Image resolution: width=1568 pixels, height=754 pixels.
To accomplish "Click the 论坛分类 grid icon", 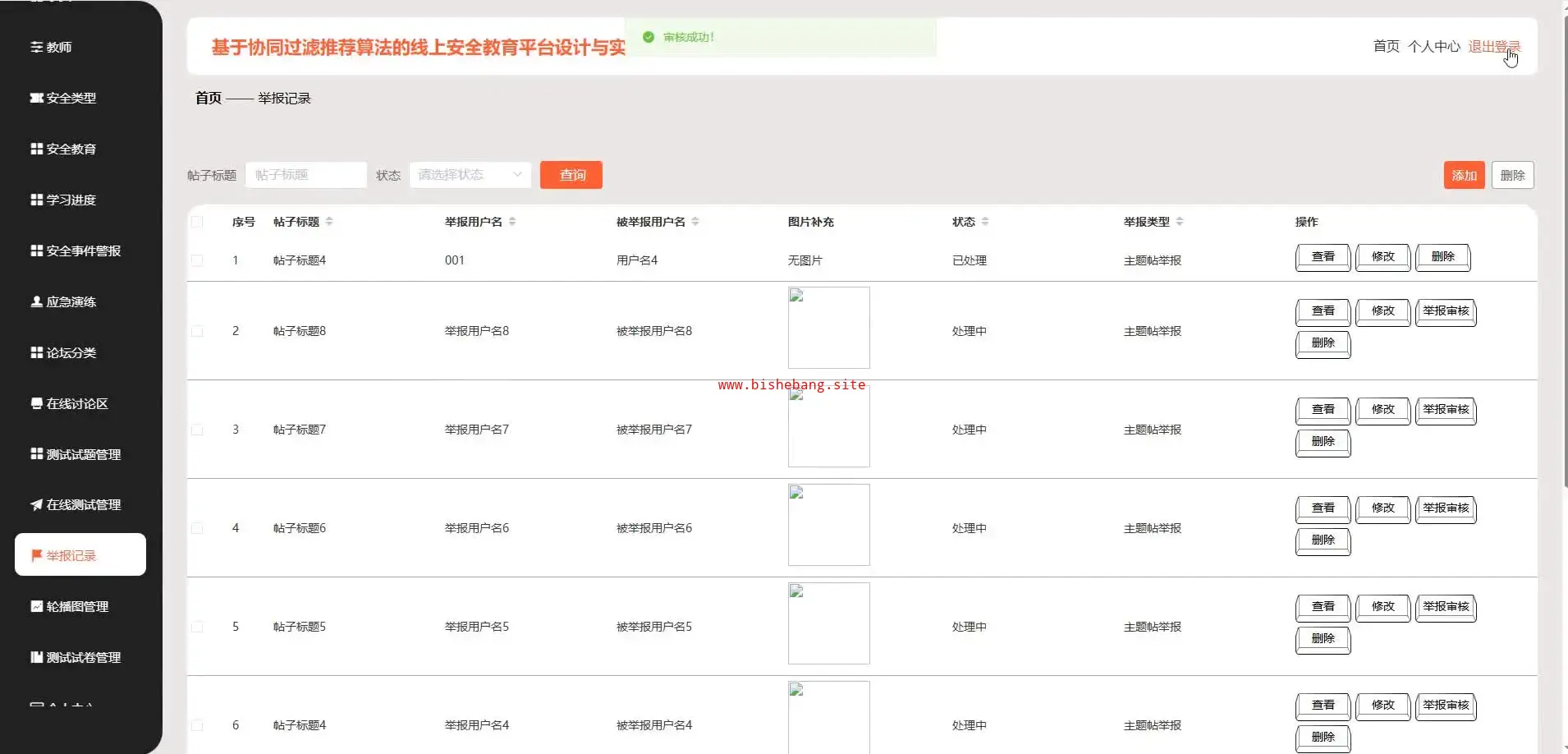I will tap(36, 353).
